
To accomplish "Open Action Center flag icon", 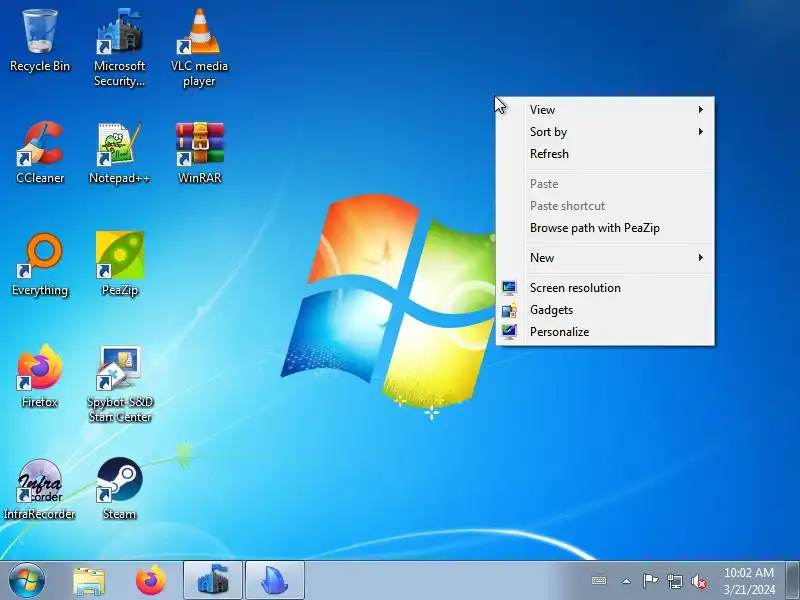I will coord(650,581).
